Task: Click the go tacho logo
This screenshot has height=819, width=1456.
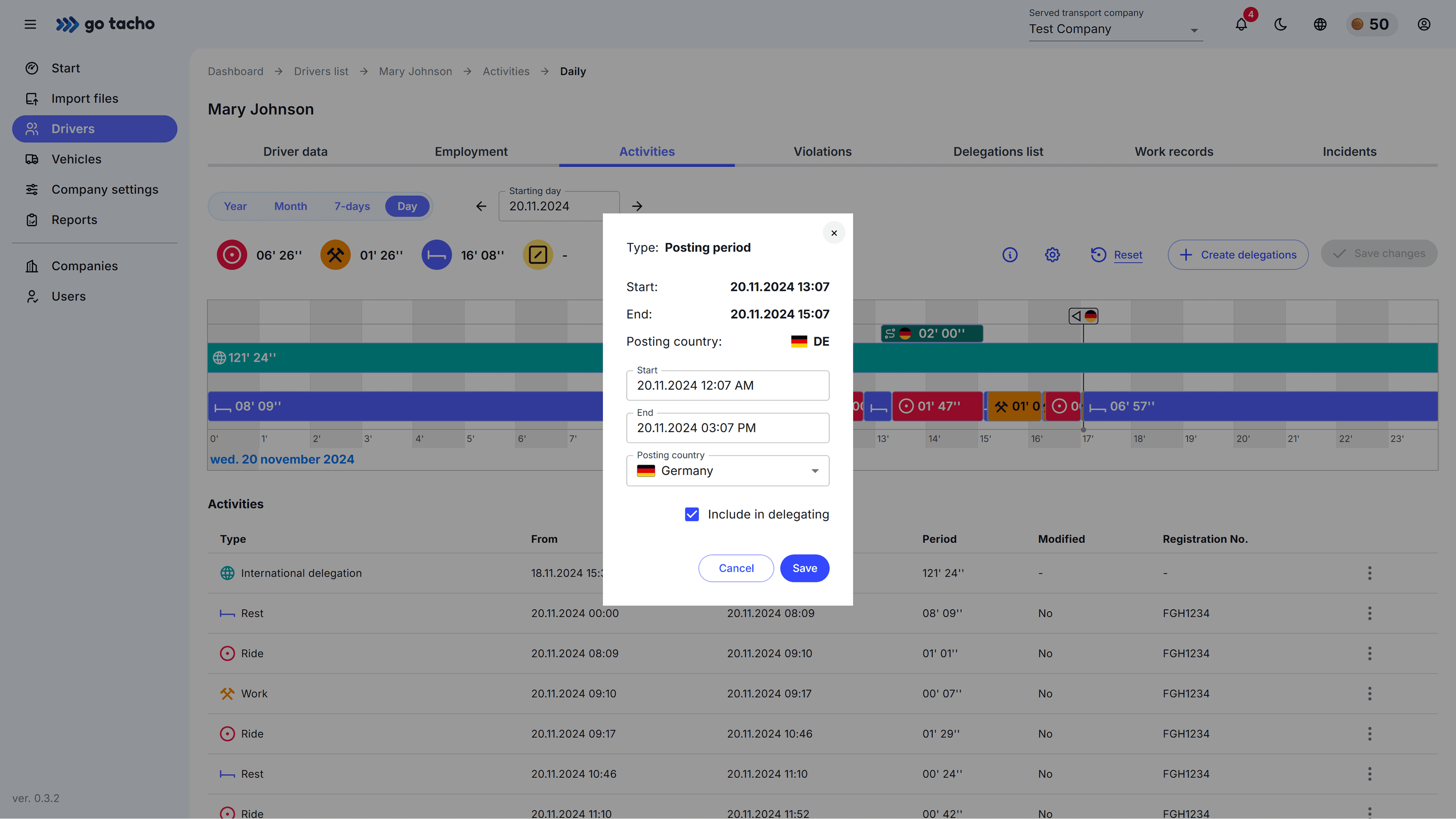Action: tap(105, 24)
